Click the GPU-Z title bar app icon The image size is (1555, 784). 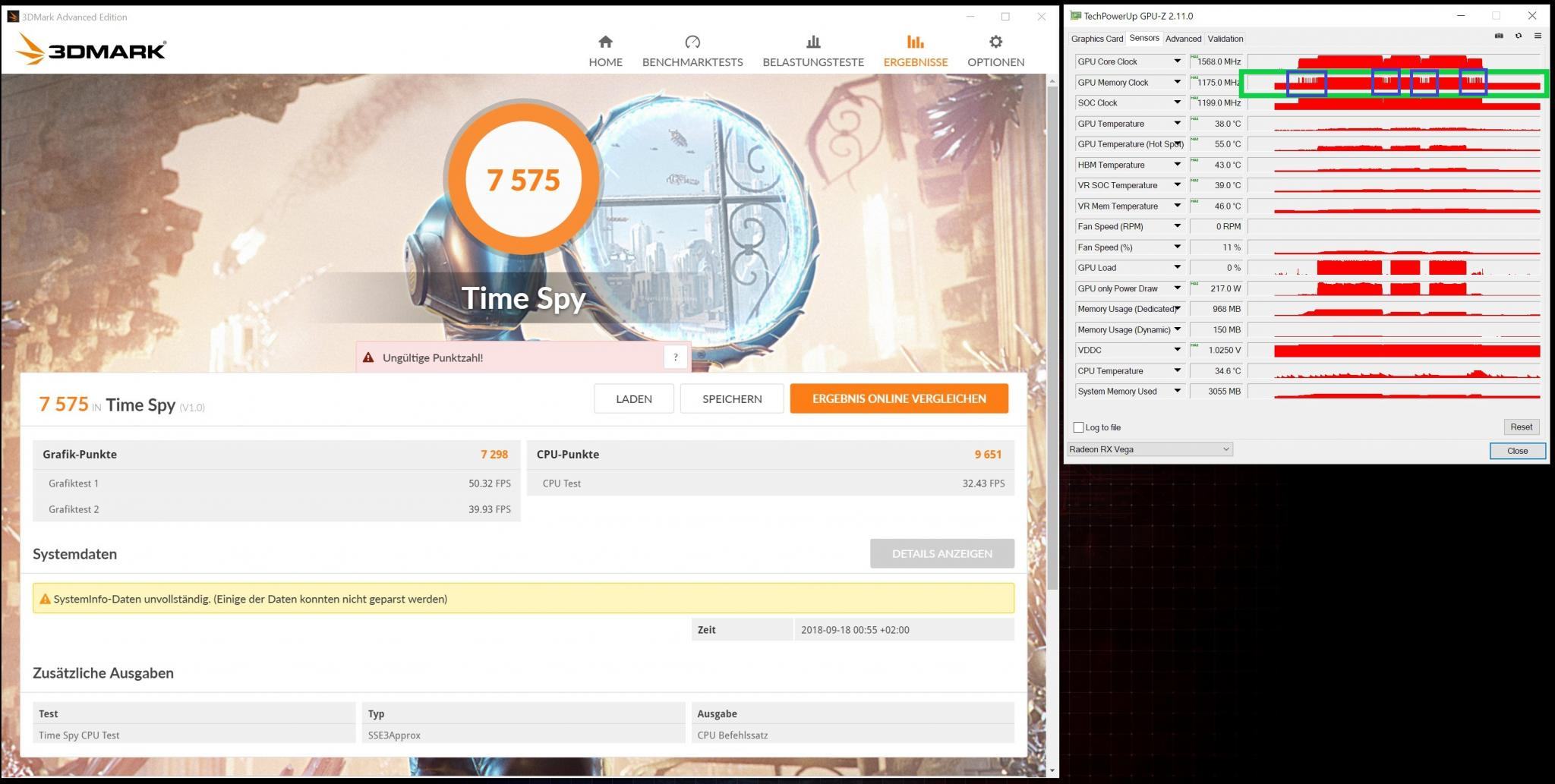[x=1075, y=16]
